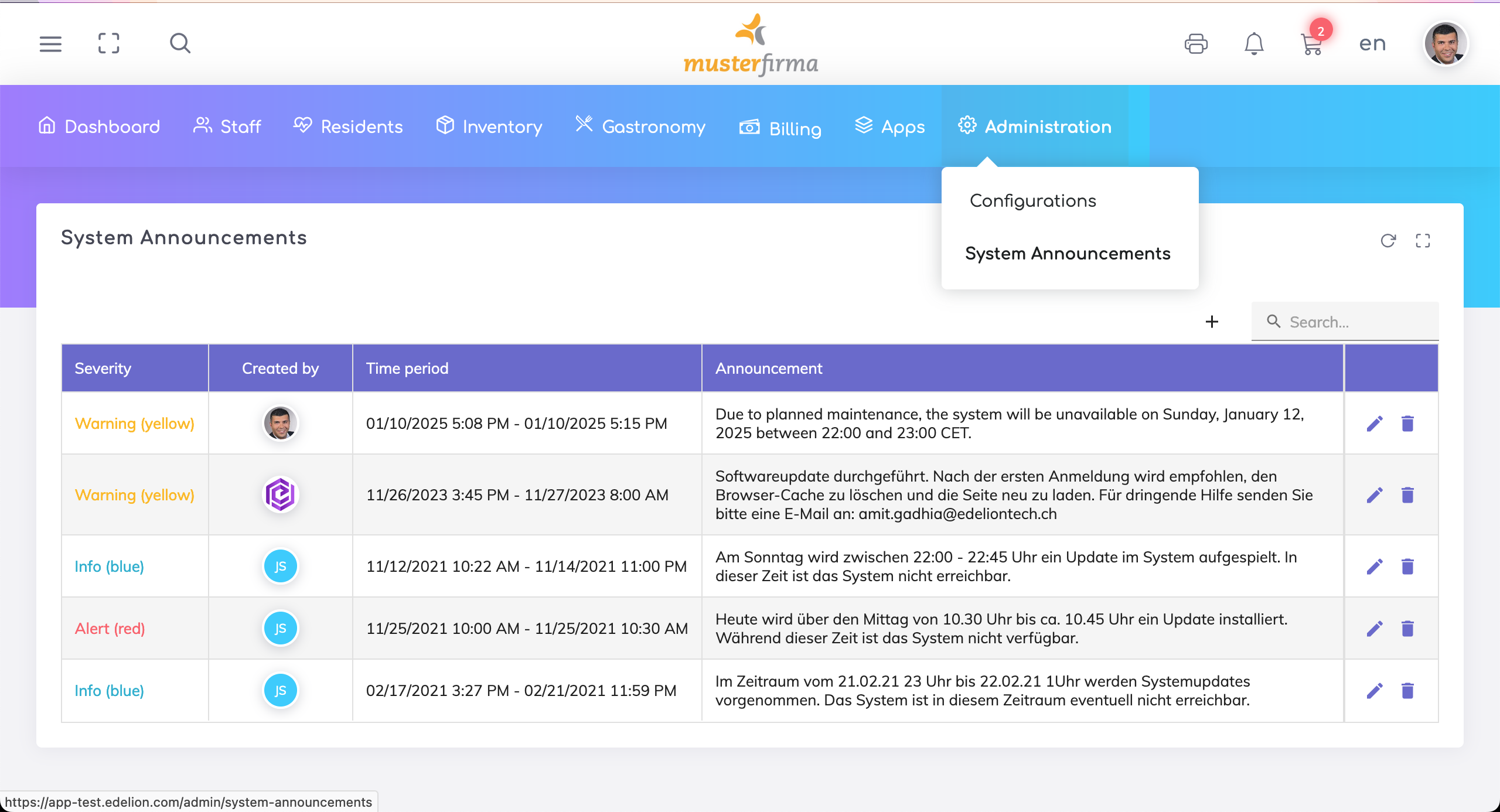This screenshot has width=1500, height=812.
Task: Click the printer icon
Action: point(1196,44)
